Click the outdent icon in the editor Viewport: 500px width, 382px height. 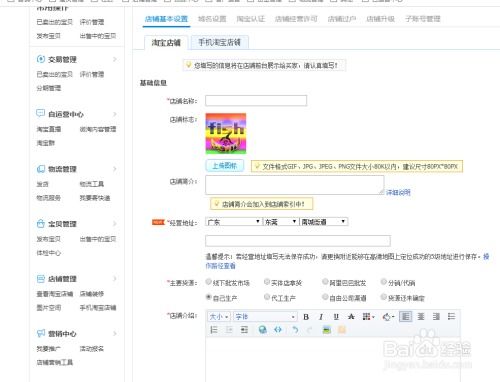229,330
